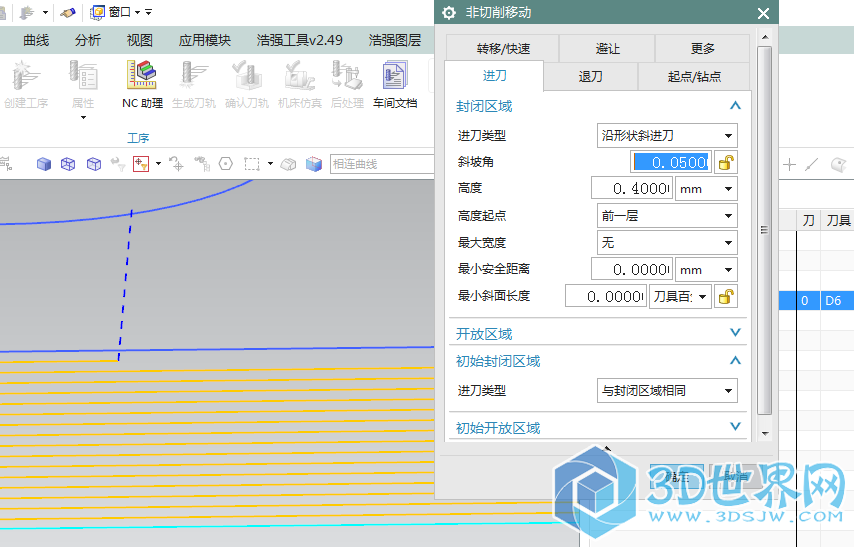Image resolution: width=854 pixels, height=547 pixels.
Task: Click the hexagon with center dot icon
Action: [x=225, y=164]
